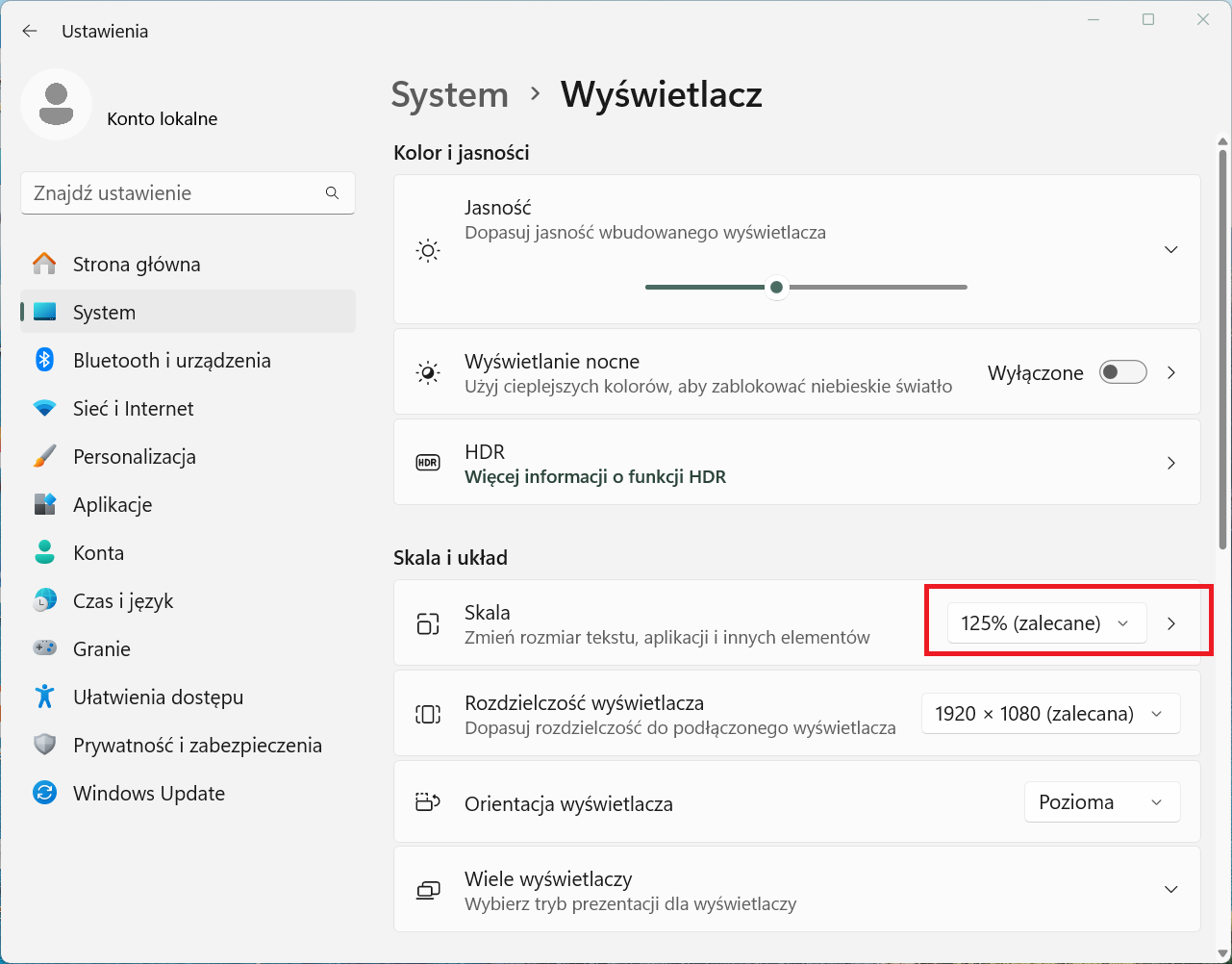Click the Bluetooth icon in the sidebar
1232x964 pixels.
(44, 360)
